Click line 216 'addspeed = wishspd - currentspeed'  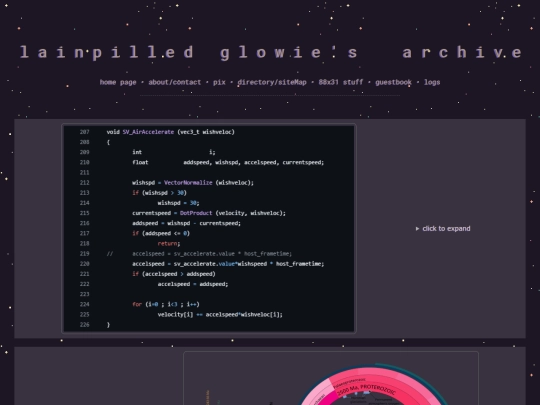(186, 223)
